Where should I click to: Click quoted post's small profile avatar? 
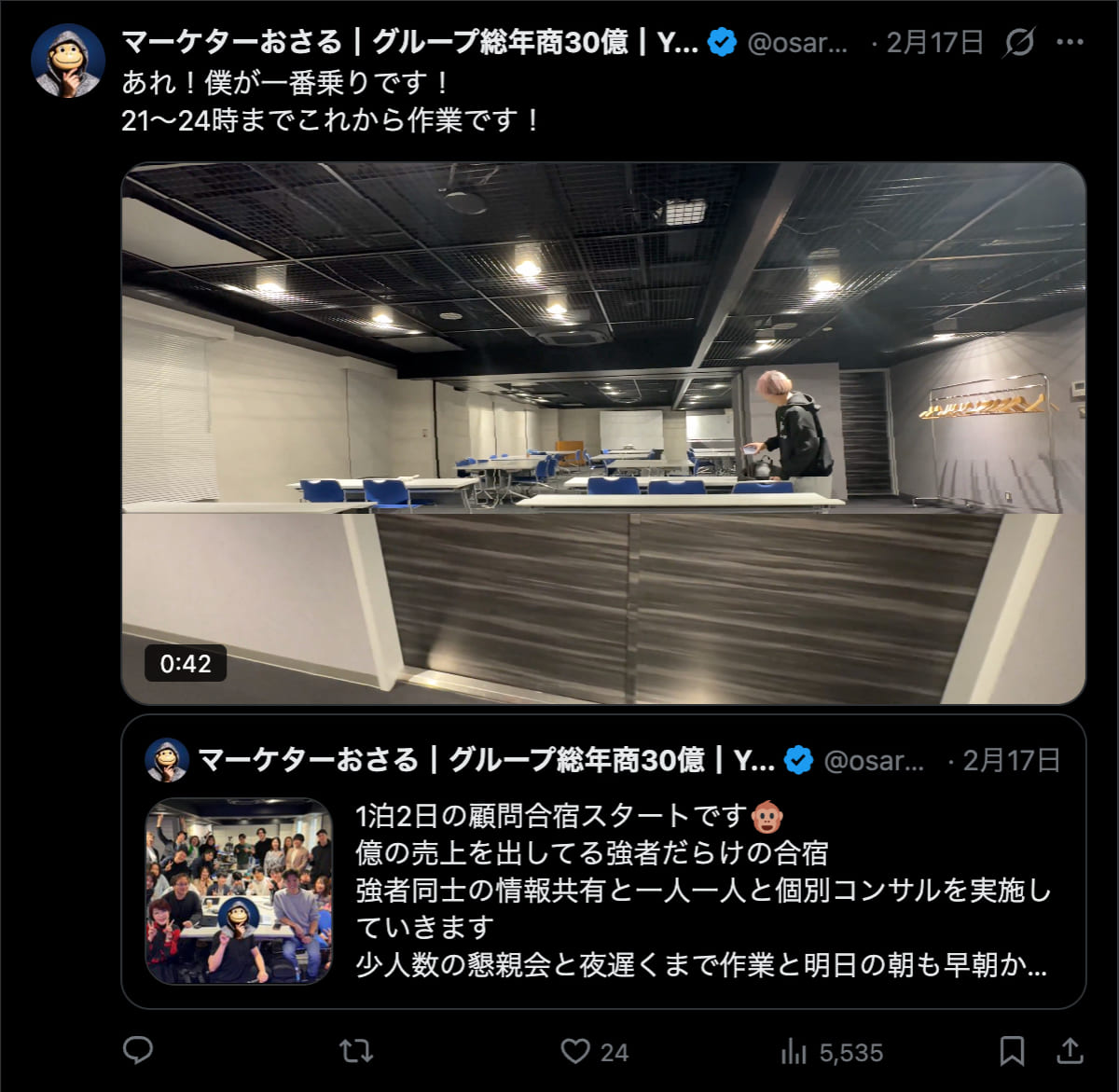(167, 760)
